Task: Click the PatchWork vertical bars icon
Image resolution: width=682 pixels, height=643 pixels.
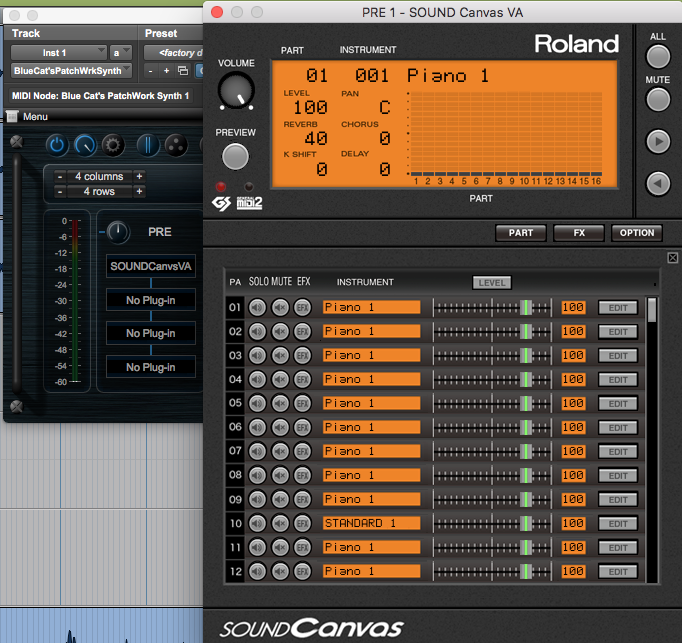Action: click(148, 145)
